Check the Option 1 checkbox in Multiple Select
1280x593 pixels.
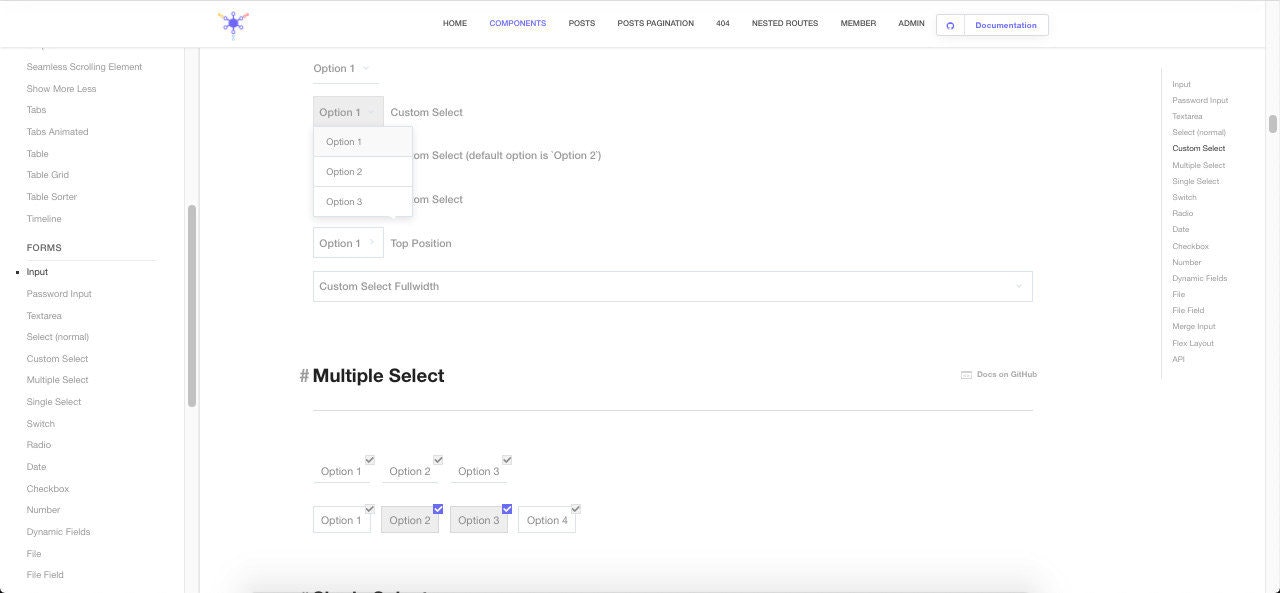(369, 460)
